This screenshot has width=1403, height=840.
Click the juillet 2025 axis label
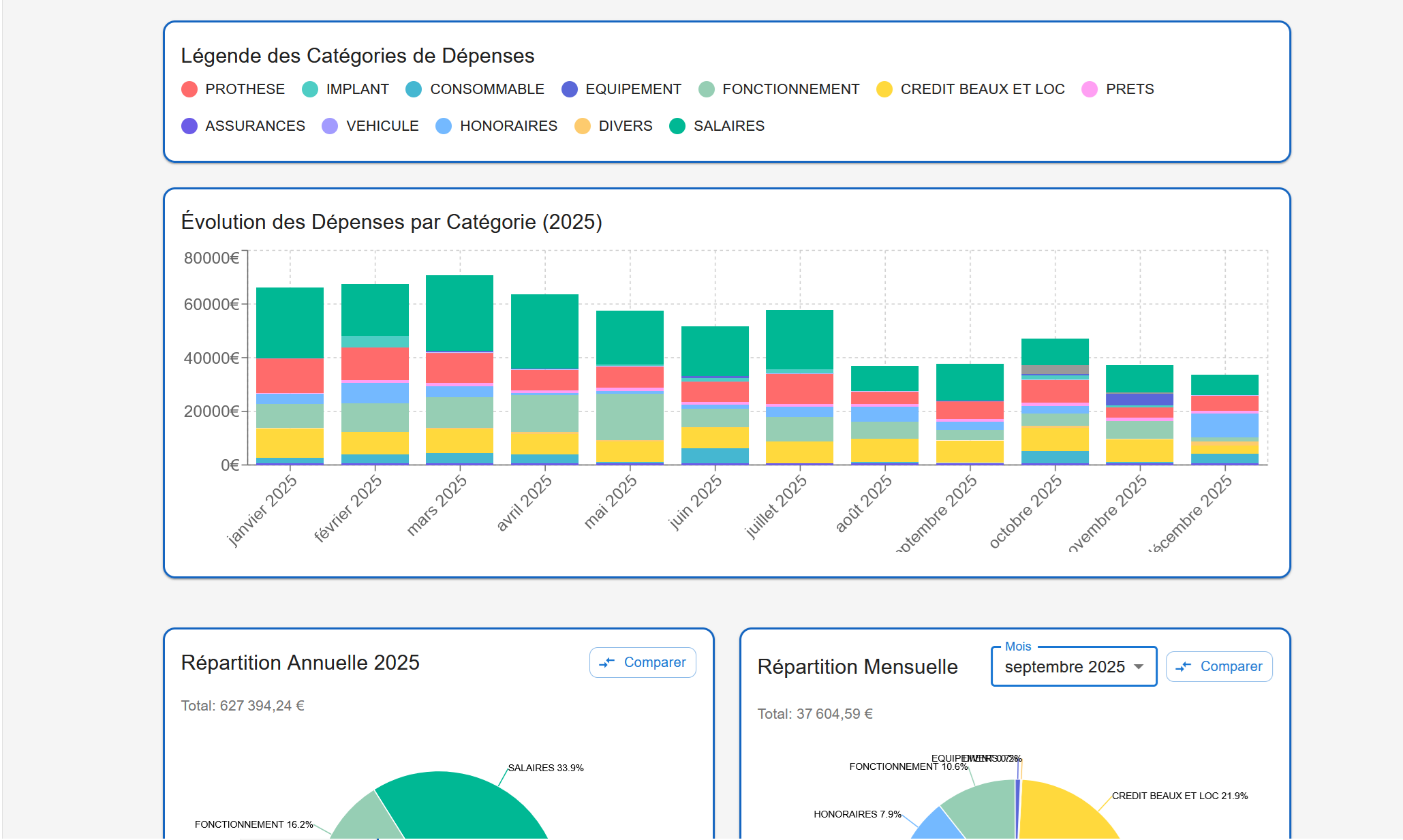(776, 506)
